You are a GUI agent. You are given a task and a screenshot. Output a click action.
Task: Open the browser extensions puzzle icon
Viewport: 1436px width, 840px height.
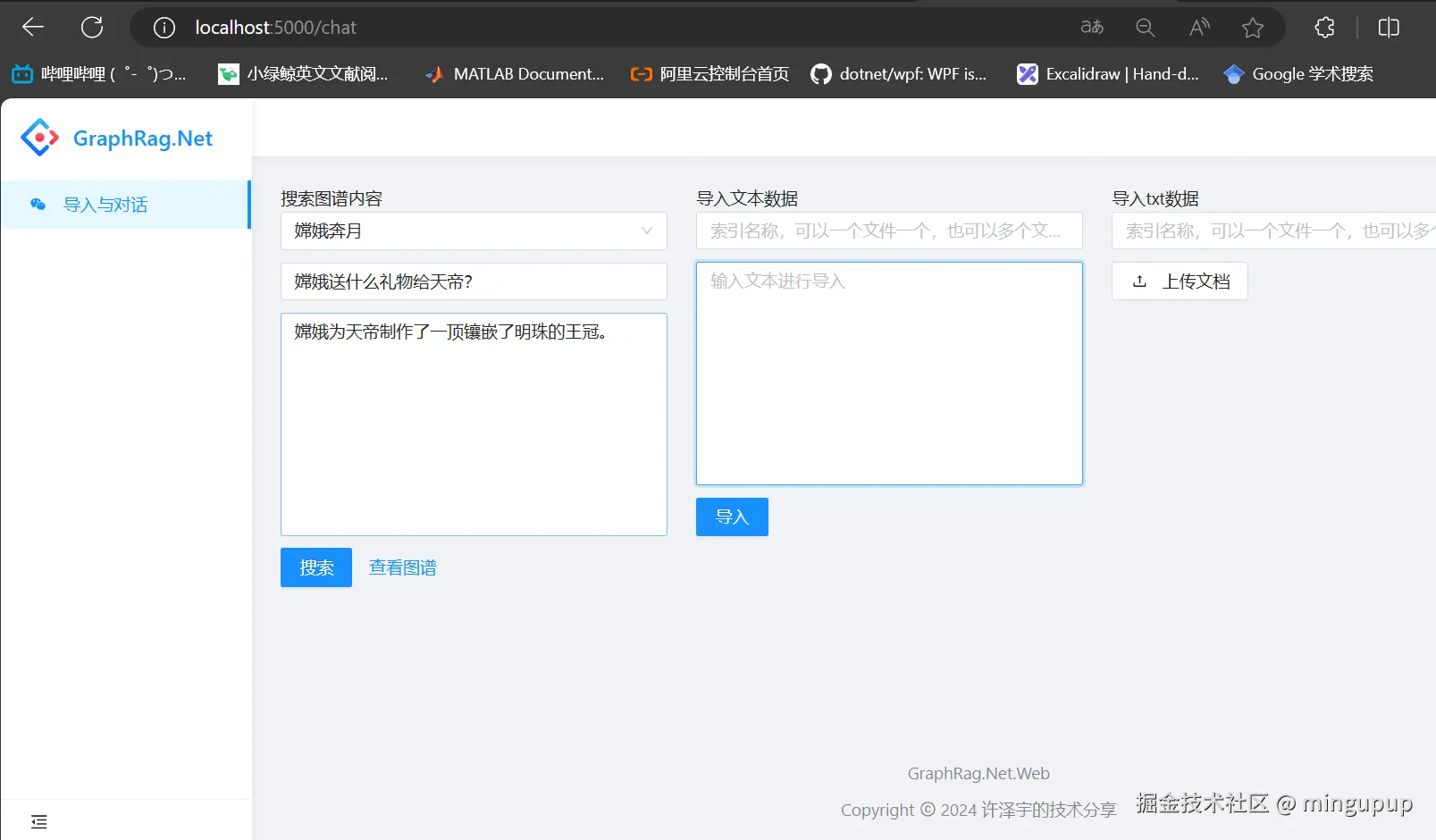pyautogui.click(x=1325, y=28)
